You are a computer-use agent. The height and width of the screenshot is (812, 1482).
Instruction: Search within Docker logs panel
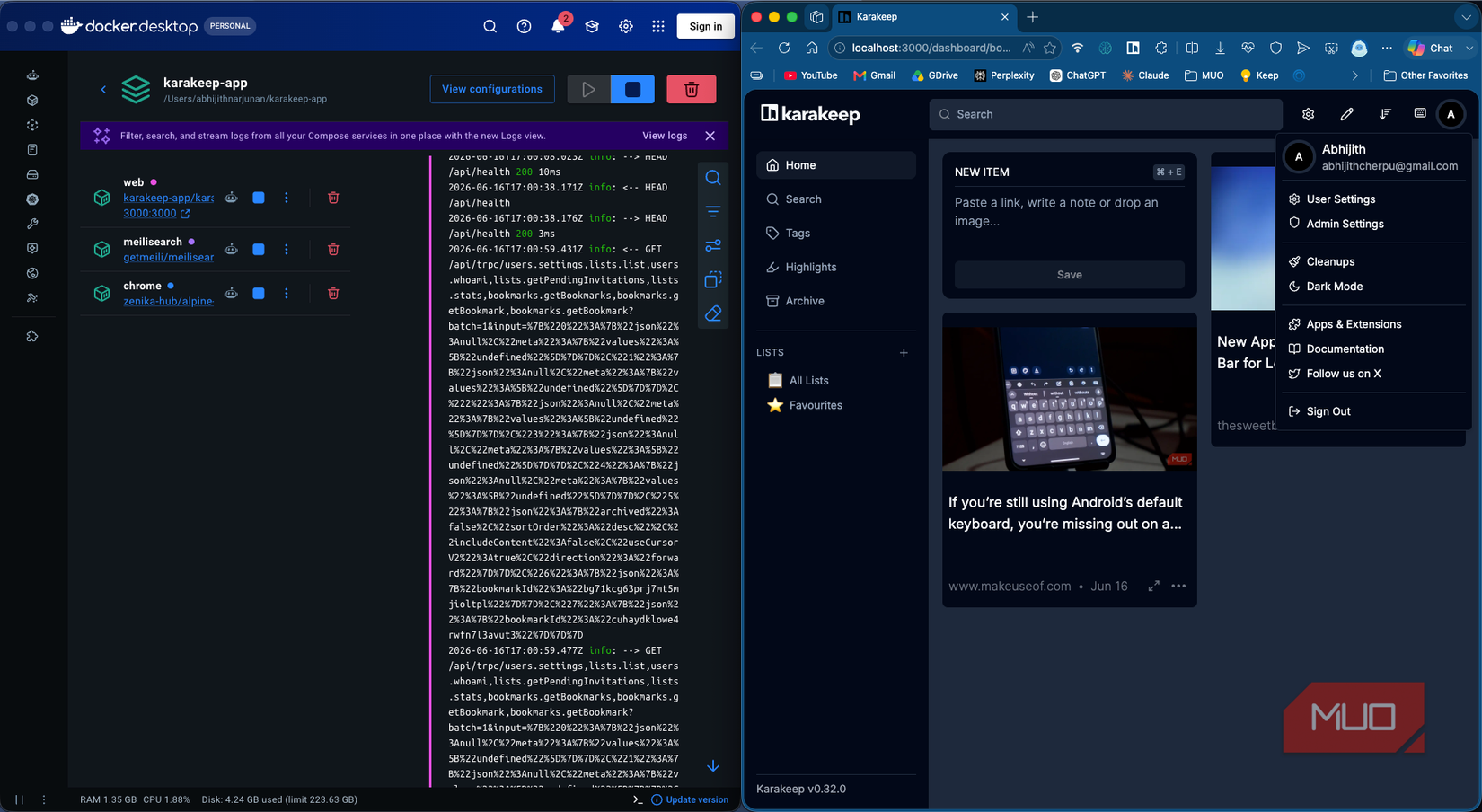click(x=713, y=178)
